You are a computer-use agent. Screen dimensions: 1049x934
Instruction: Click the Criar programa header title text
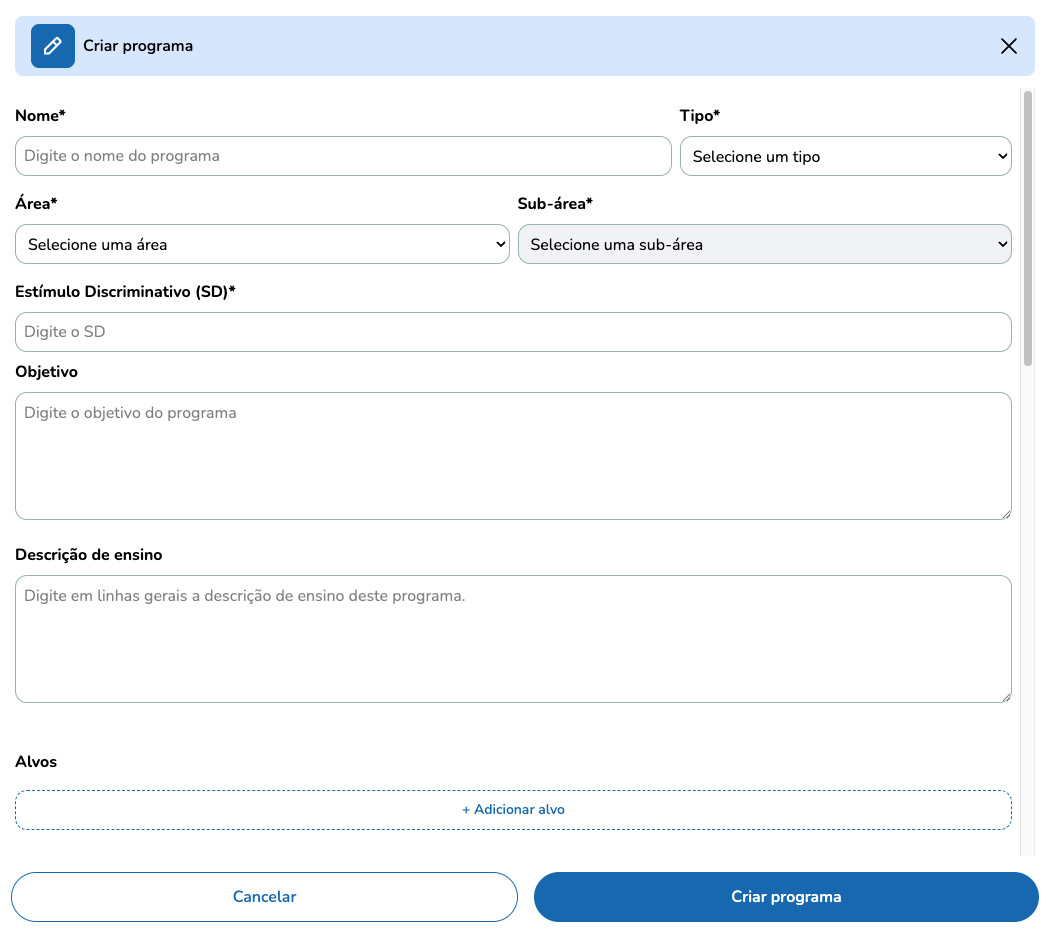pos(138,46)
